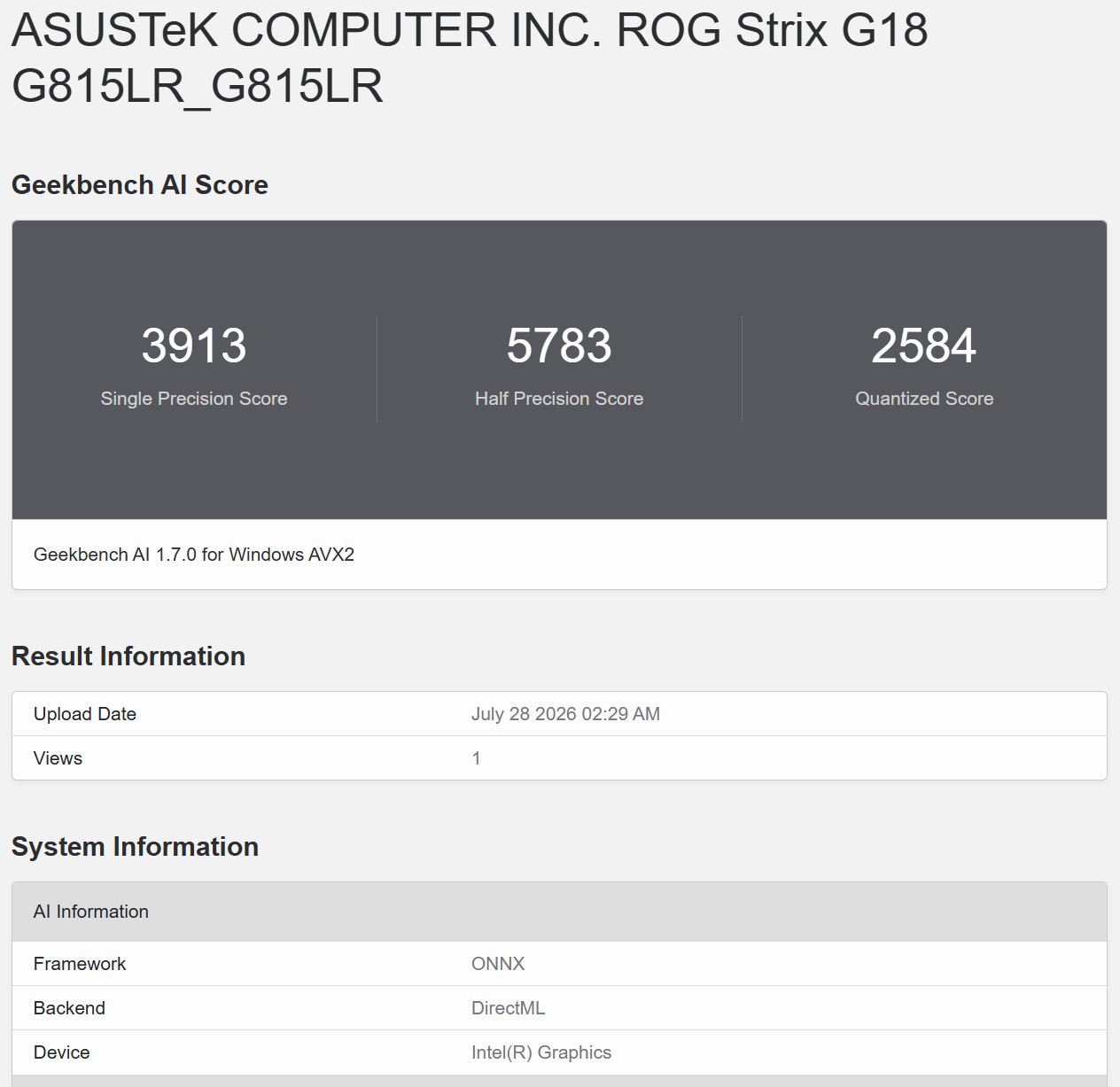Viewport: 1120px width, 1087px height.
Task: Click the Half Precision Score label
Action: click(x=559, y=399)
